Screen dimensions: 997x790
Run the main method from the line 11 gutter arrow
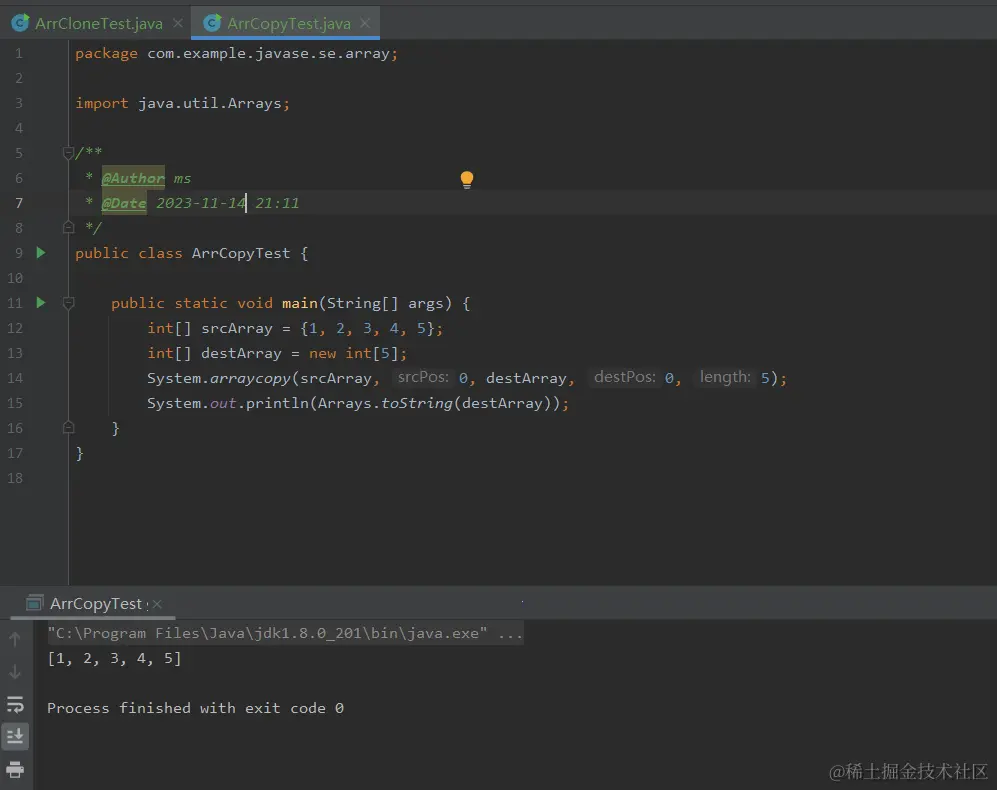point(41,303)
